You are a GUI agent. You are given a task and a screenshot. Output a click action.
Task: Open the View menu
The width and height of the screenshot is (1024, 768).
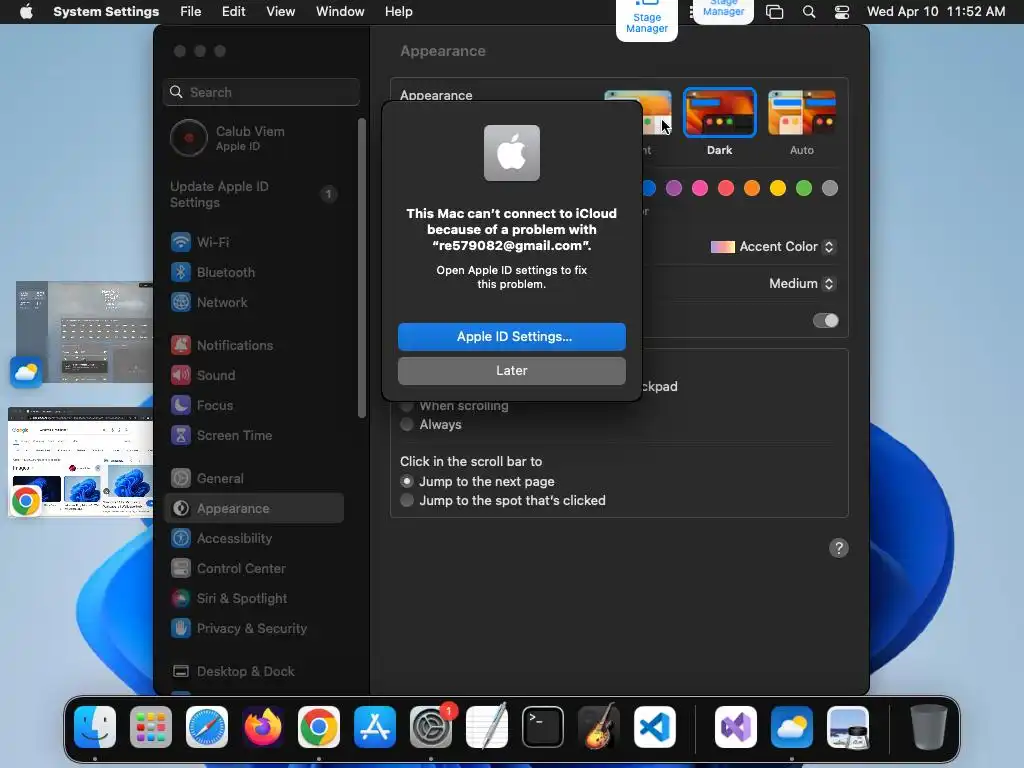point(281,12)
